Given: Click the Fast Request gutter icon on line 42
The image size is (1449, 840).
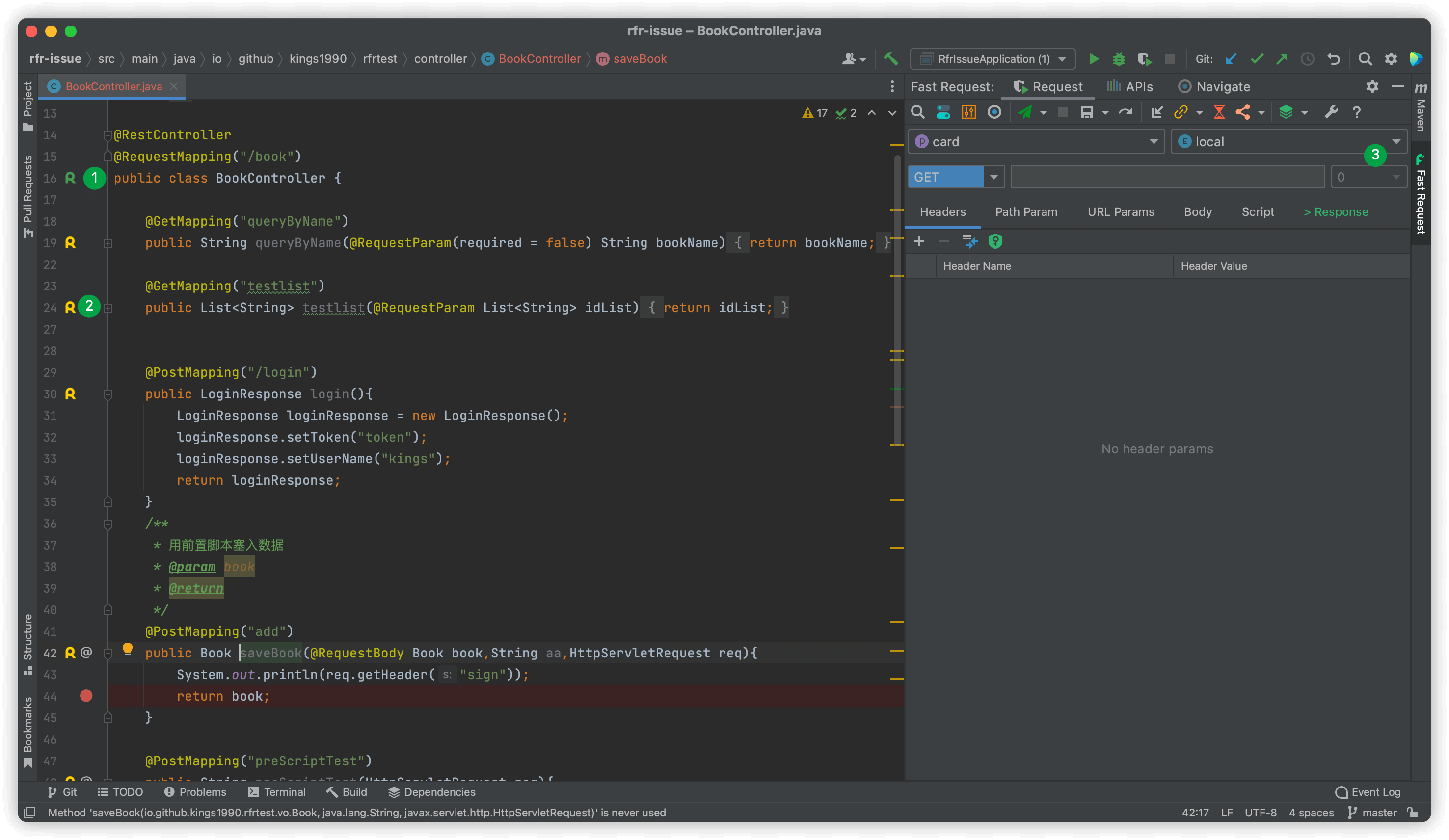Looking at the screenshot, I should point(70,653).
